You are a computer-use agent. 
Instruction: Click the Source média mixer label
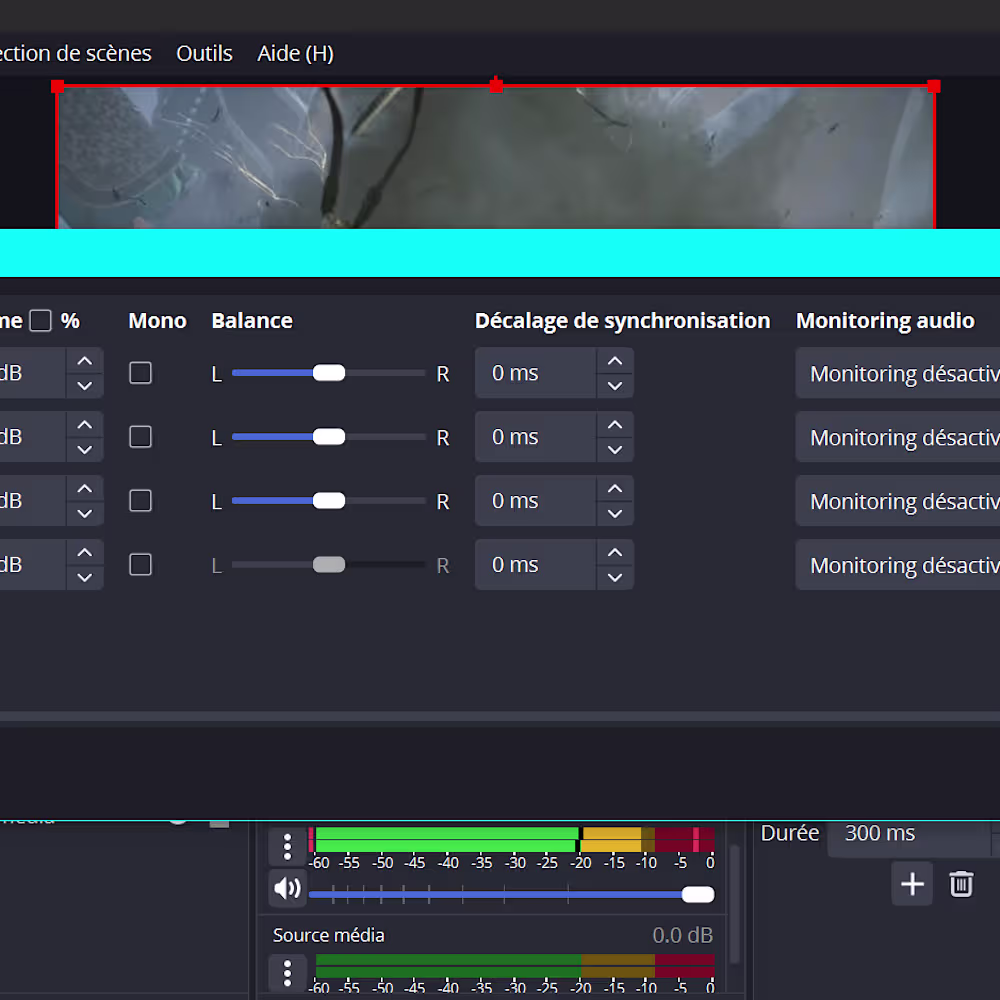point(328,935)
